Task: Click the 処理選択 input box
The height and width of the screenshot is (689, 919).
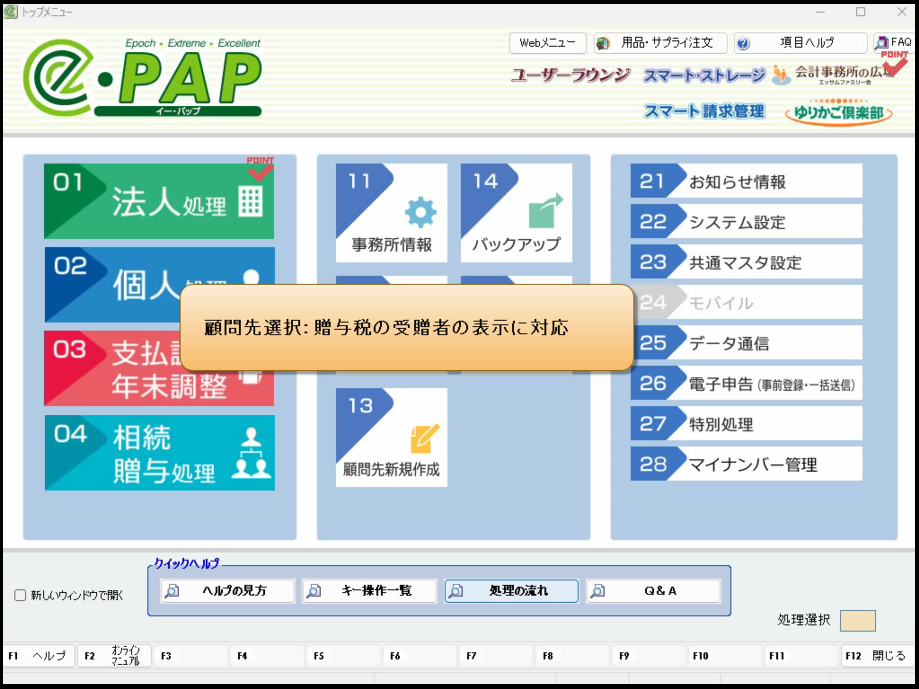Action: tap(857, 620)
